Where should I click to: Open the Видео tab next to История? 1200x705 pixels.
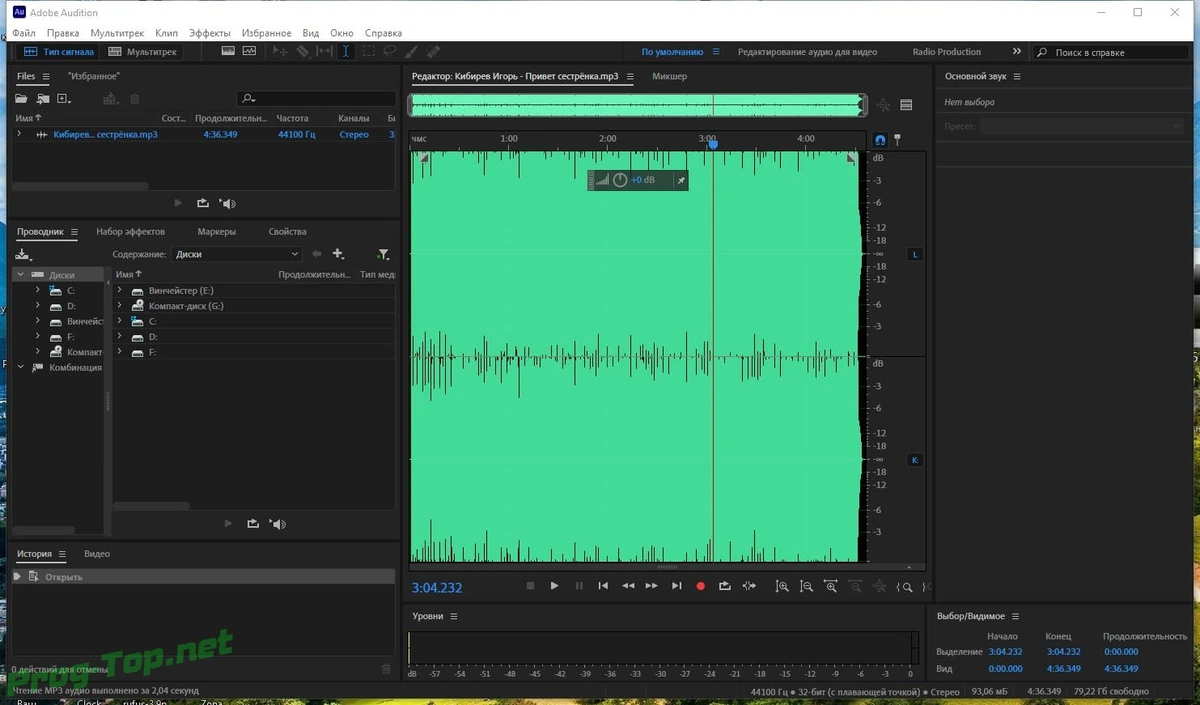pyautogui.click(x=97, y=554)
